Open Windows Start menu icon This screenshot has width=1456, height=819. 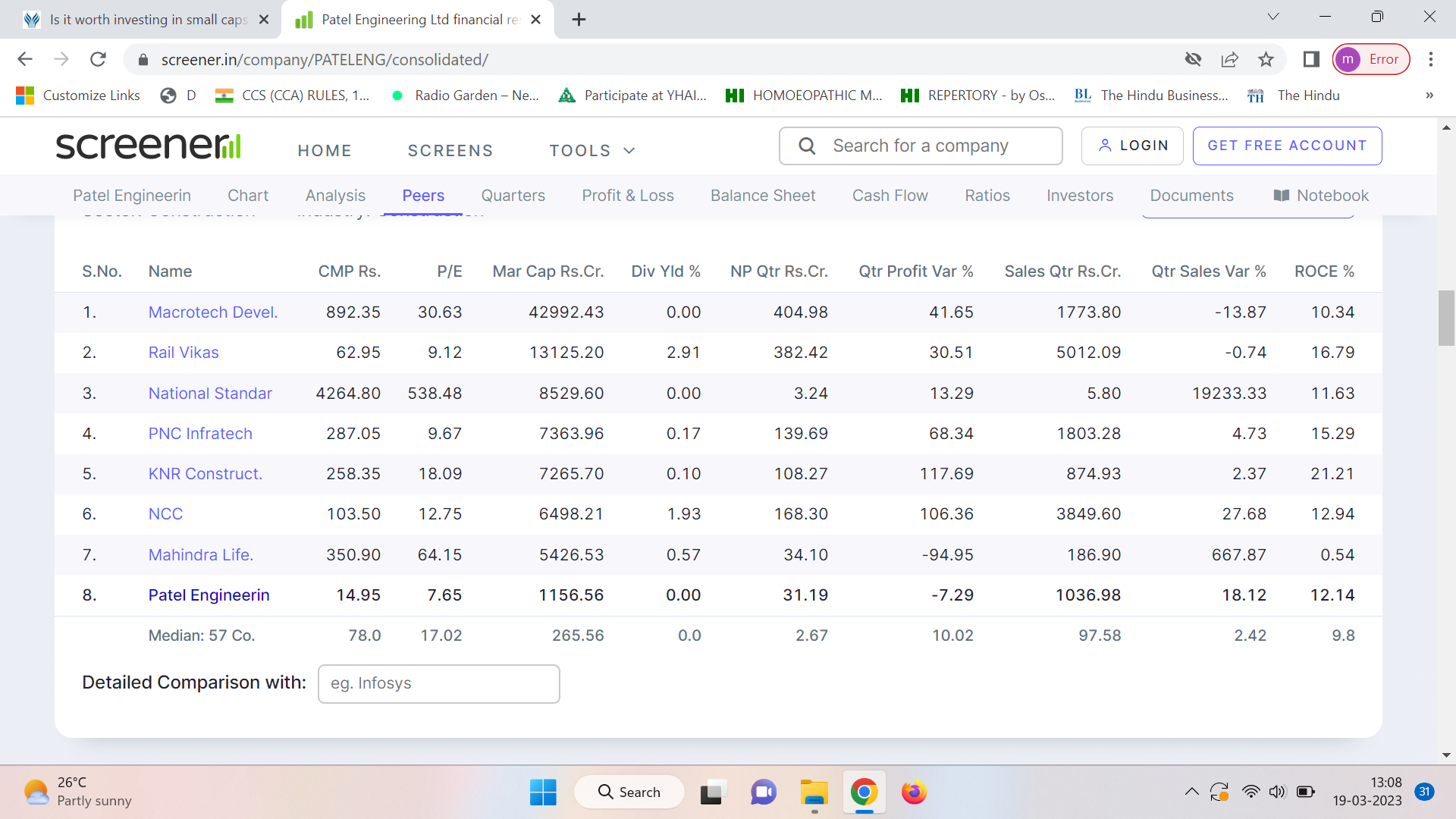(543, 792)
